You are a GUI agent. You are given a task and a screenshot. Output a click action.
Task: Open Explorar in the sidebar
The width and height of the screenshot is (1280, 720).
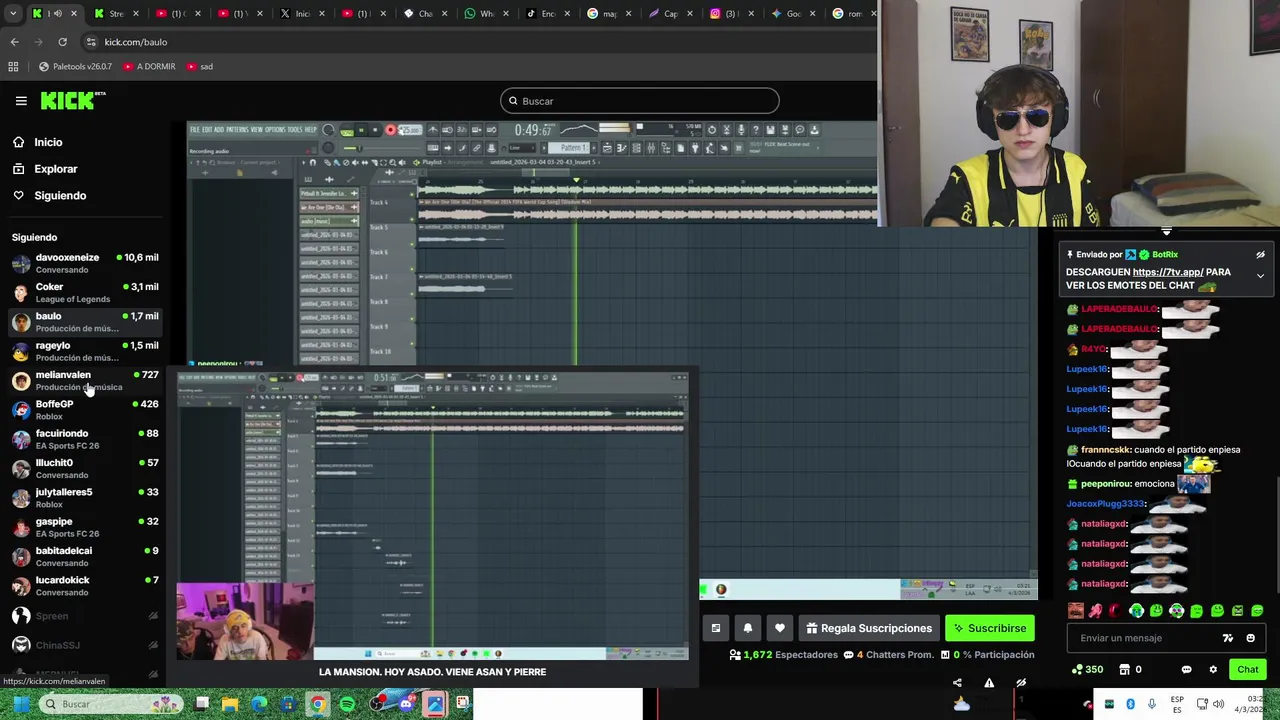tap(55, 169)
